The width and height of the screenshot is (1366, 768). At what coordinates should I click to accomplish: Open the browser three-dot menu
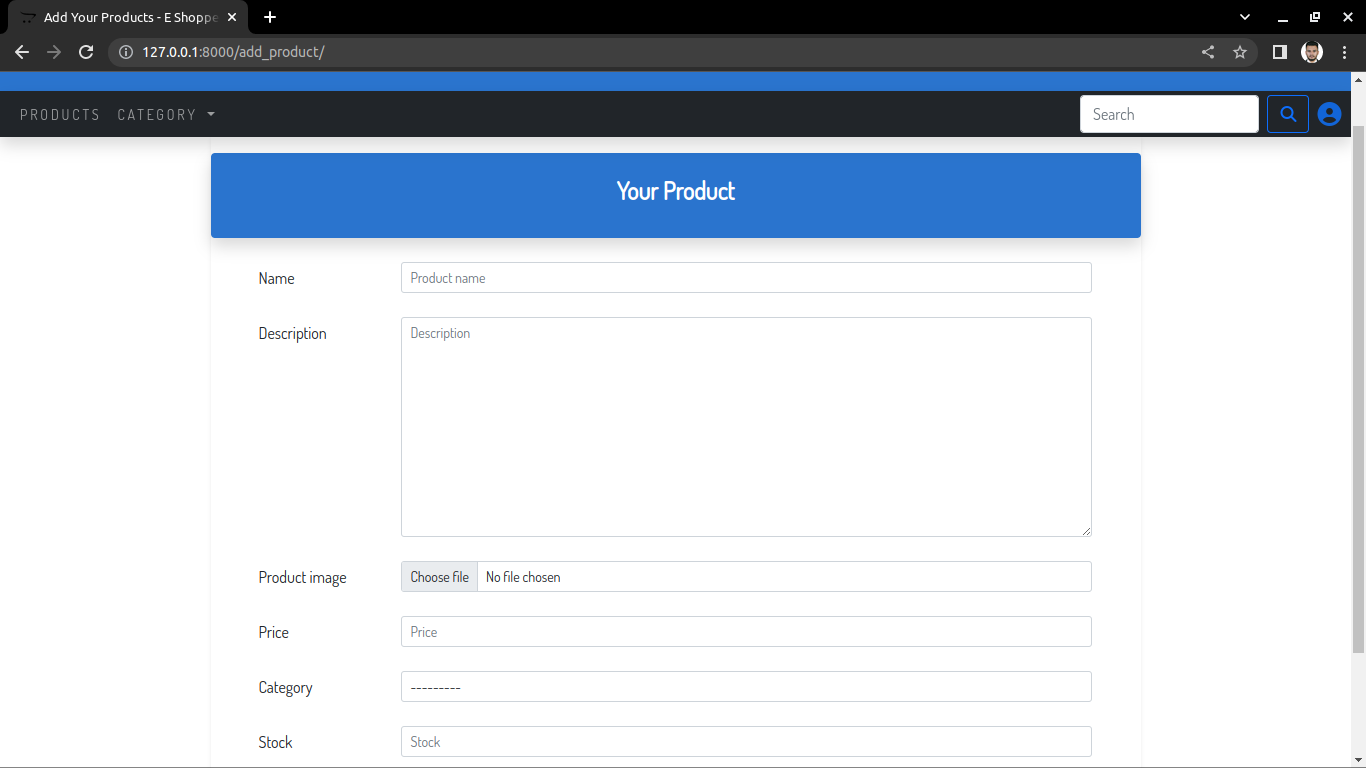(x=1345, y=51)
